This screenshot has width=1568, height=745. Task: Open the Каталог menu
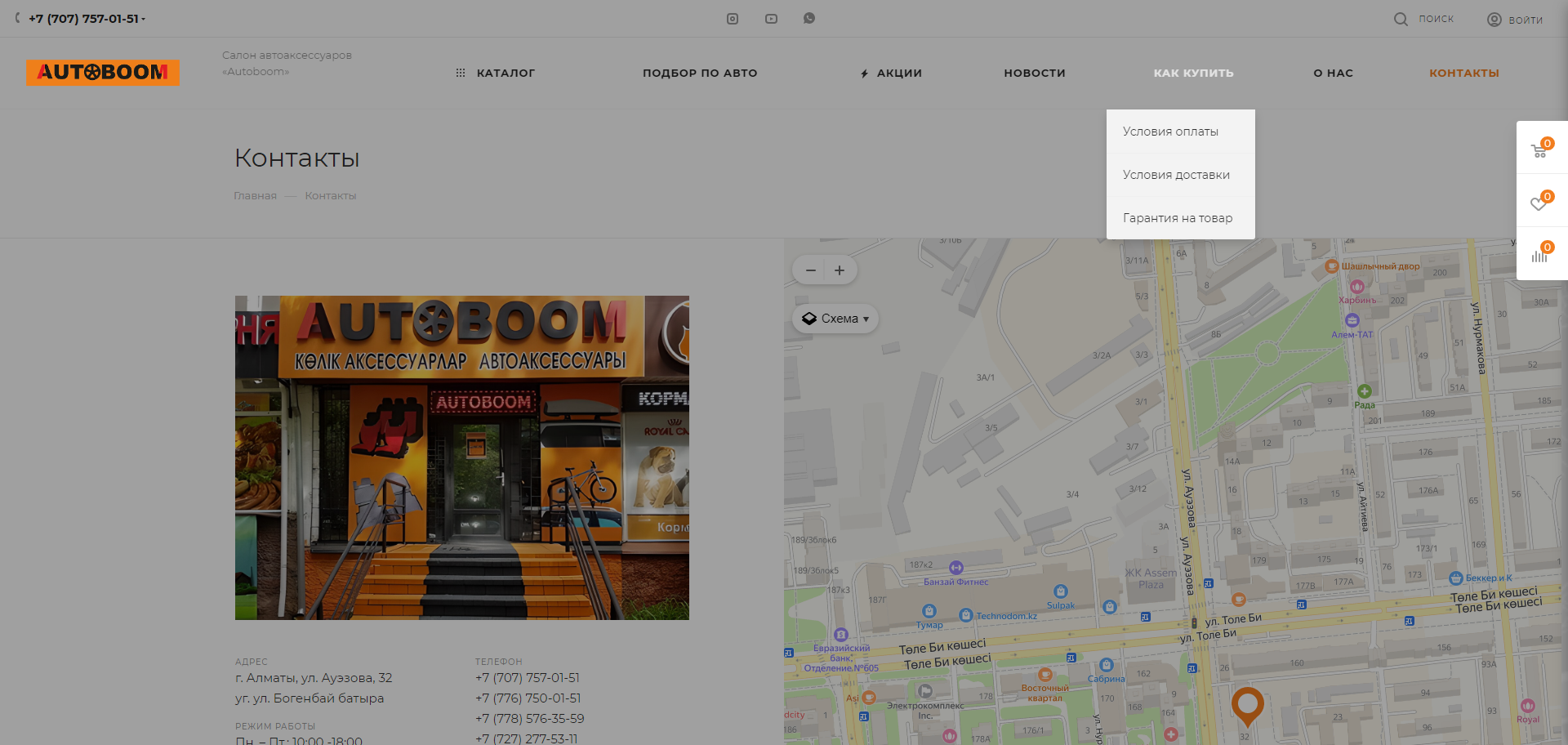[x=506, y=73]
